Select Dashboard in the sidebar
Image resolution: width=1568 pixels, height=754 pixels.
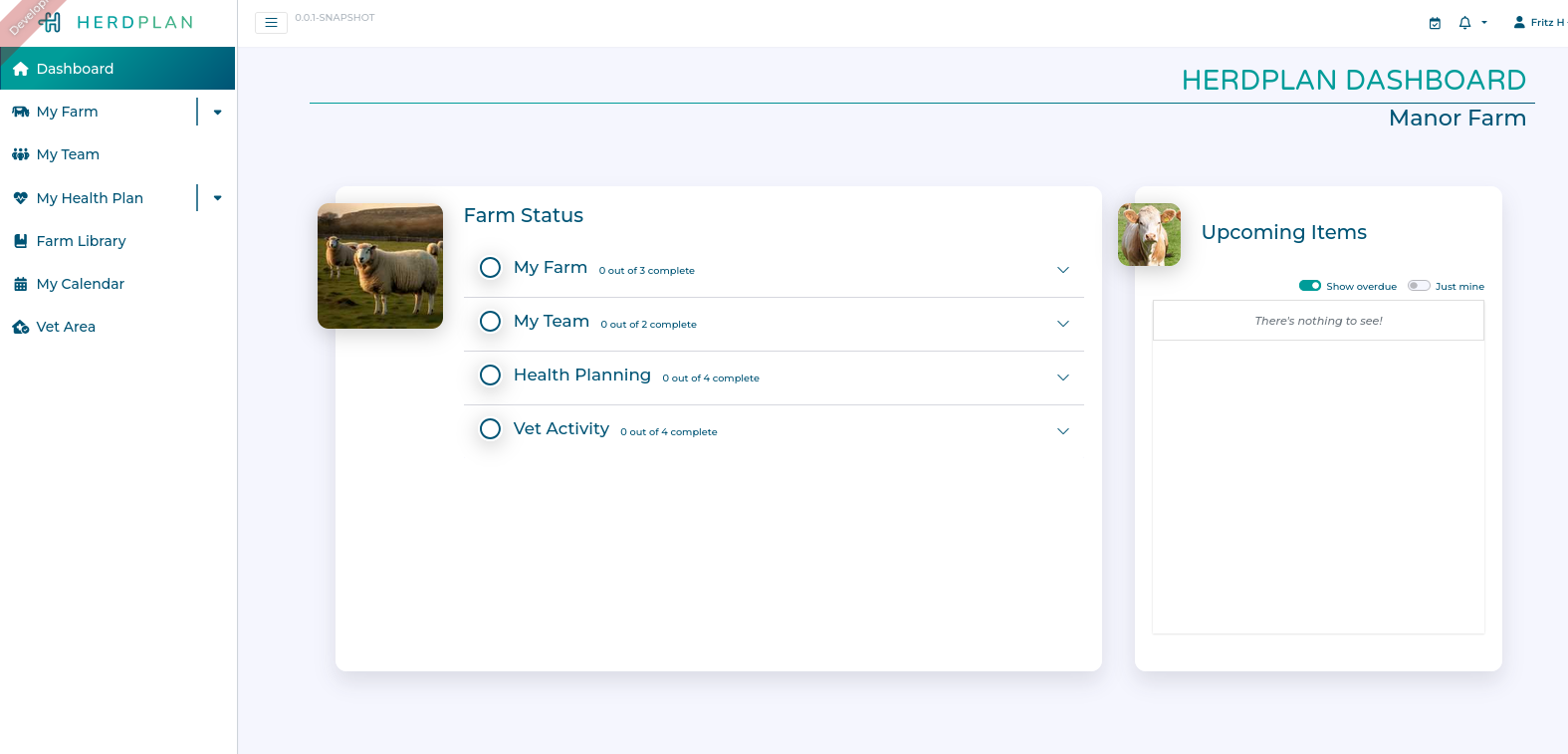[x=75, y=69]
